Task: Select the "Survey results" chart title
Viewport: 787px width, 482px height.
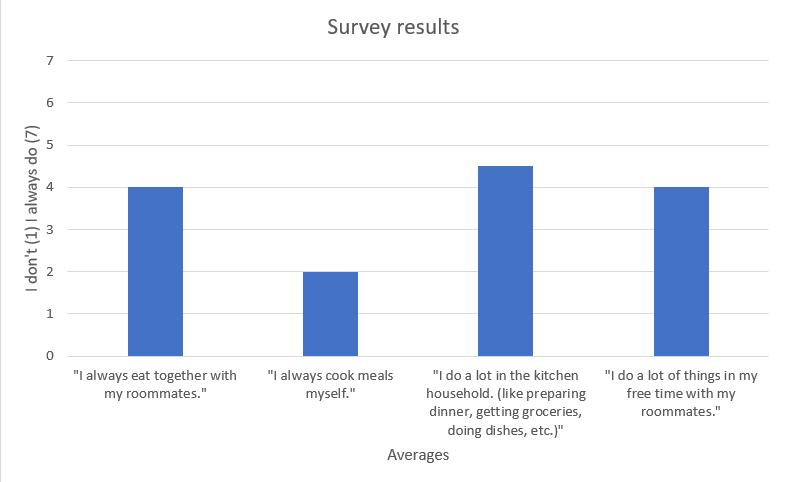Action: point(393,27)
